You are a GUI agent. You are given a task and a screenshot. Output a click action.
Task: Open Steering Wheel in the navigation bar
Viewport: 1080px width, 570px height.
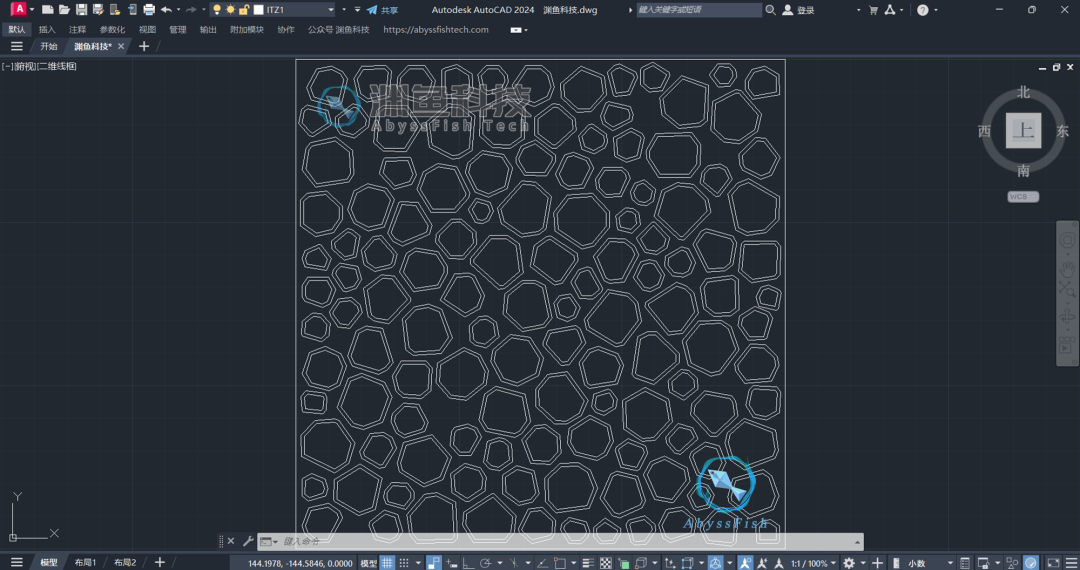tap(1068, 240)
